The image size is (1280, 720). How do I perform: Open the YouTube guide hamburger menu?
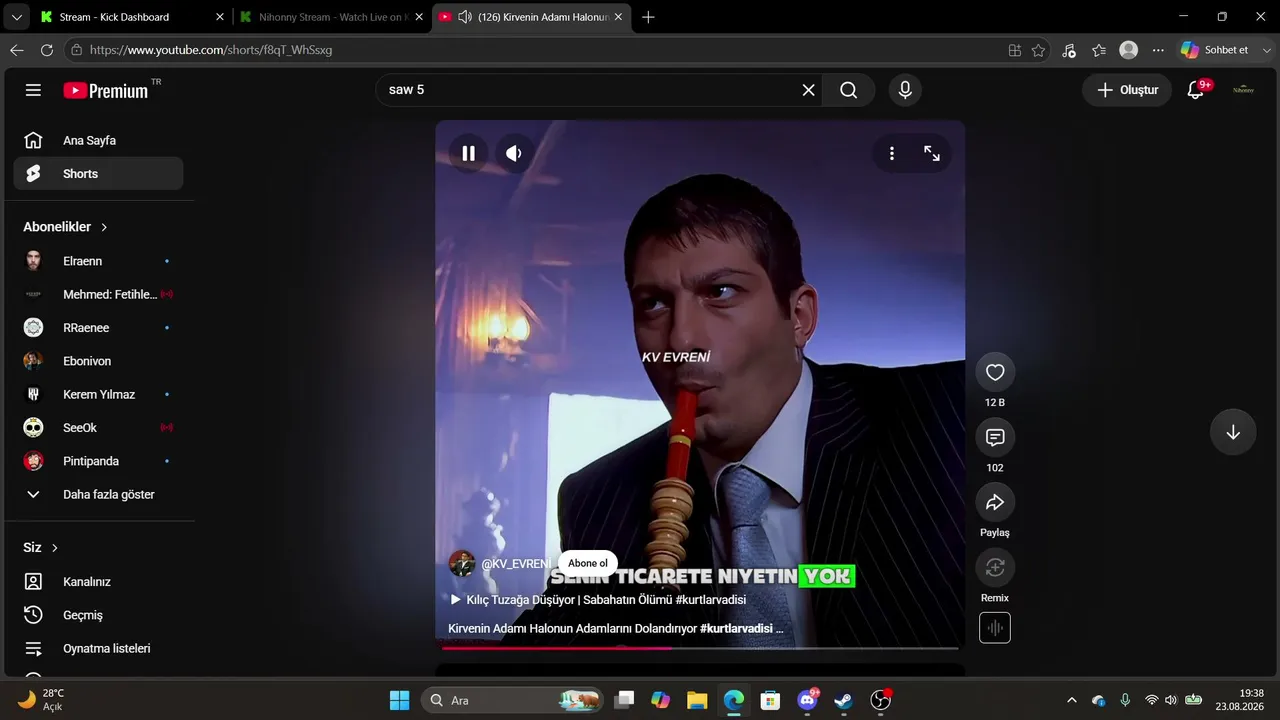coord(33,90)
